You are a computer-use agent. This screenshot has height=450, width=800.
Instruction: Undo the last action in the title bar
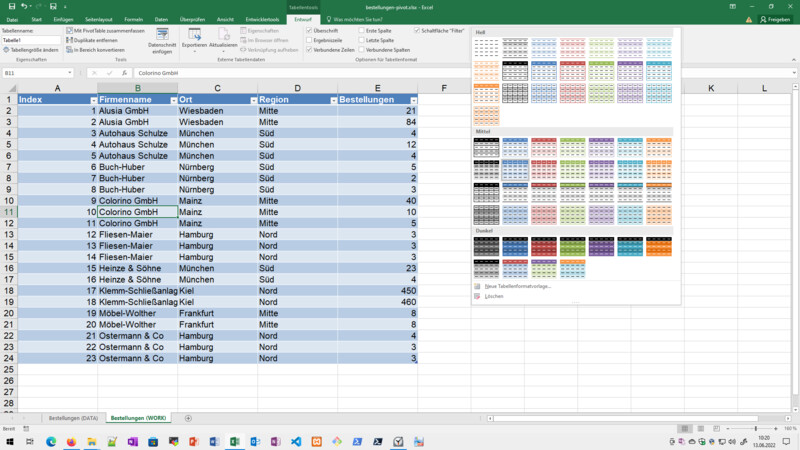pyautogui.click(x=23, y=7)
